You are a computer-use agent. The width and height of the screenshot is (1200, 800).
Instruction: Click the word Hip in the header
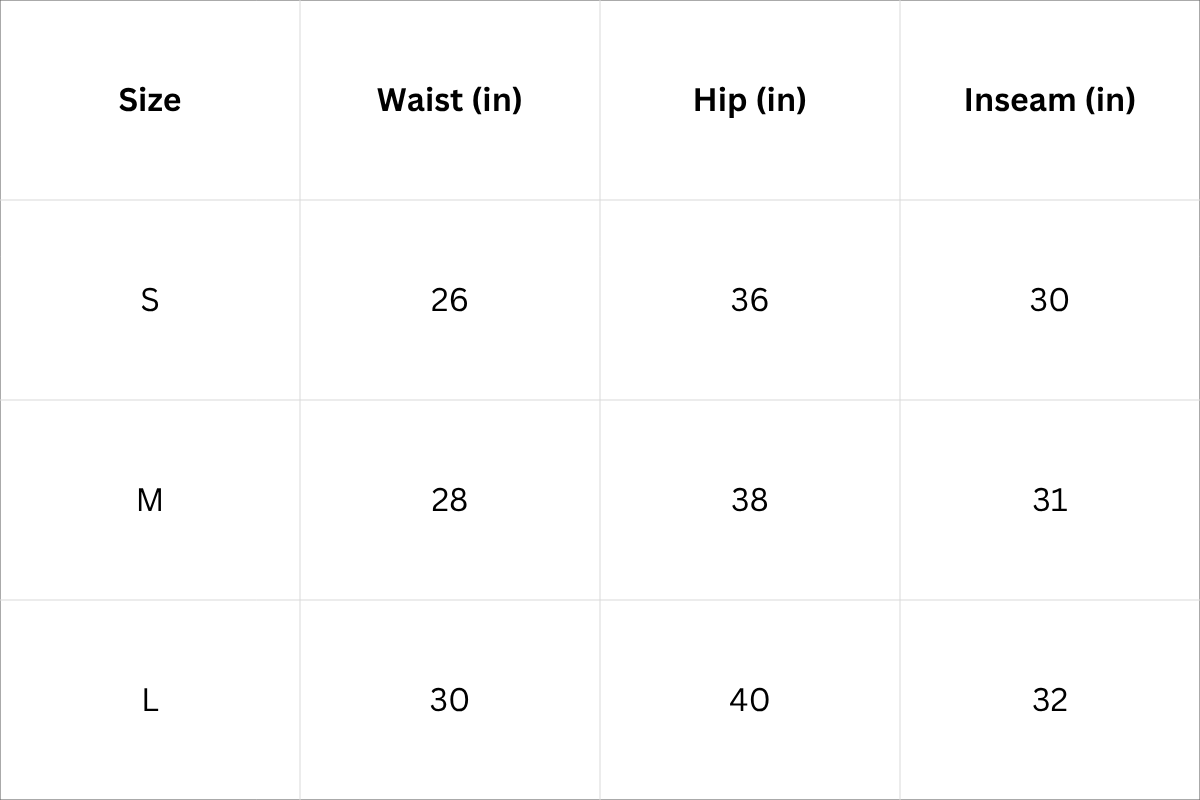click(x=719, y=100)
